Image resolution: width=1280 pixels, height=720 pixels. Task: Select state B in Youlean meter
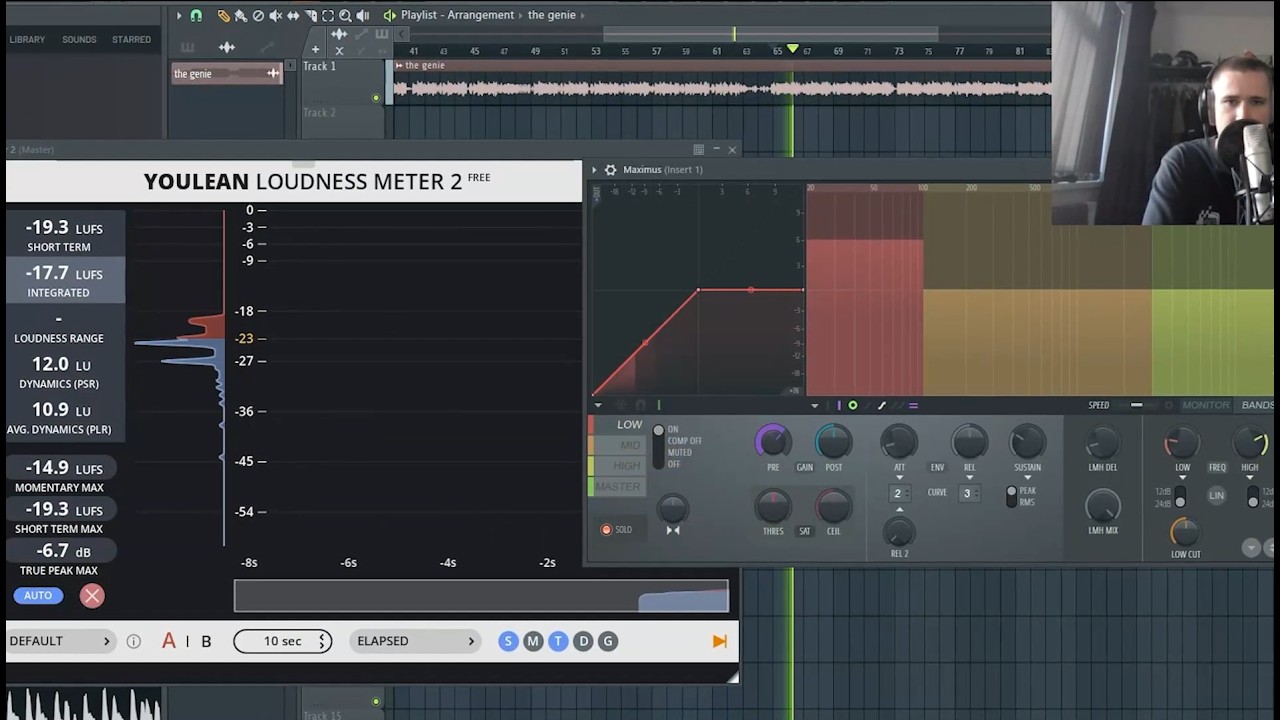click(206, 641)
